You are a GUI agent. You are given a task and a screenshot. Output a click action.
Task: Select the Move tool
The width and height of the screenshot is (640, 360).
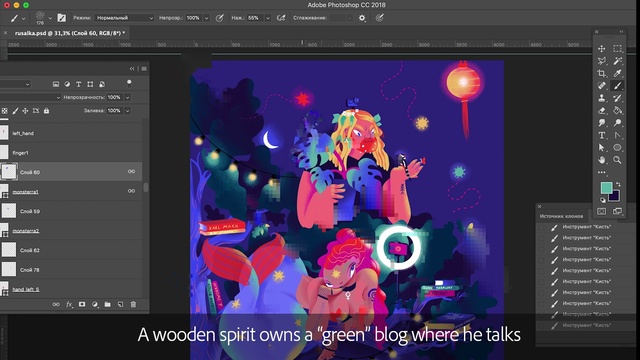[602, 49]
